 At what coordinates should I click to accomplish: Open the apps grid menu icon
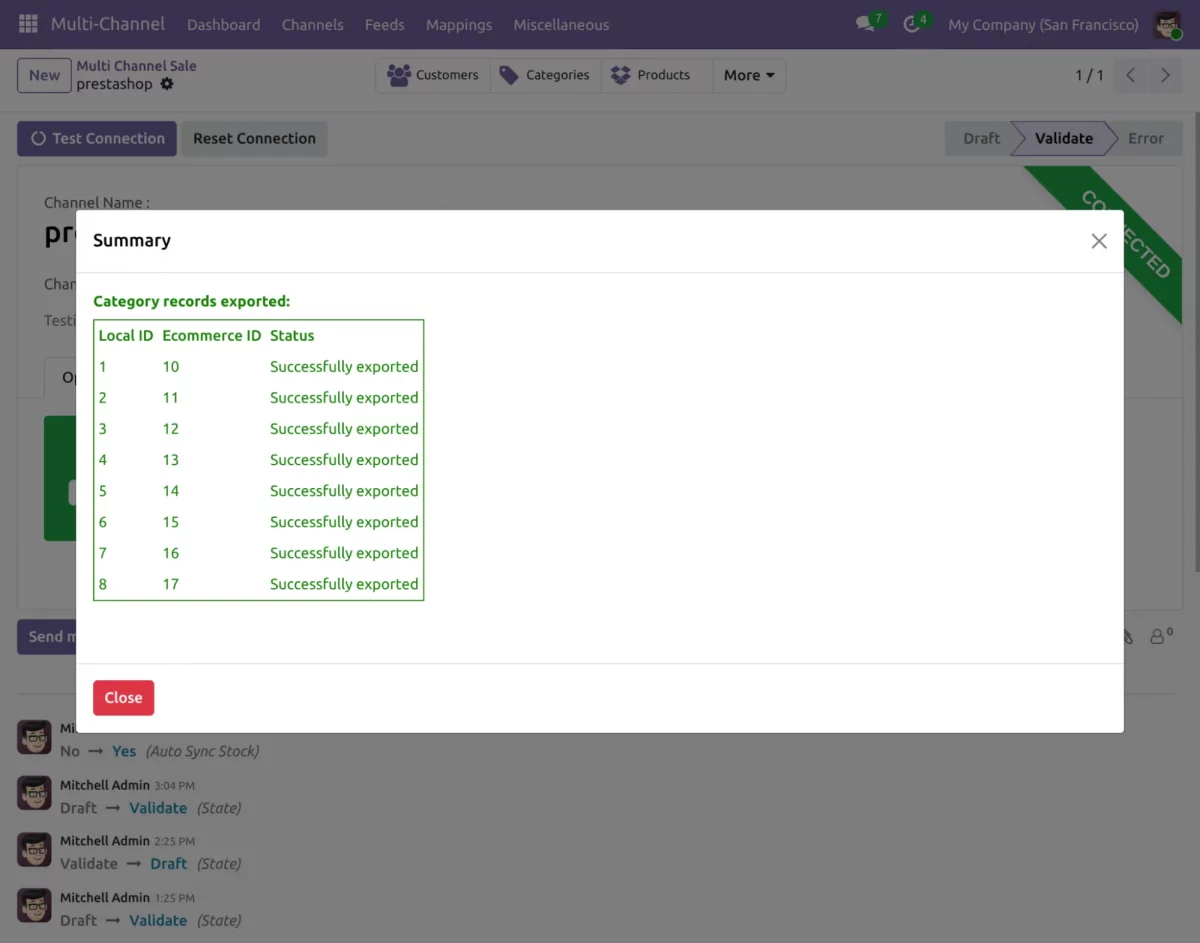tap(28, 24)
